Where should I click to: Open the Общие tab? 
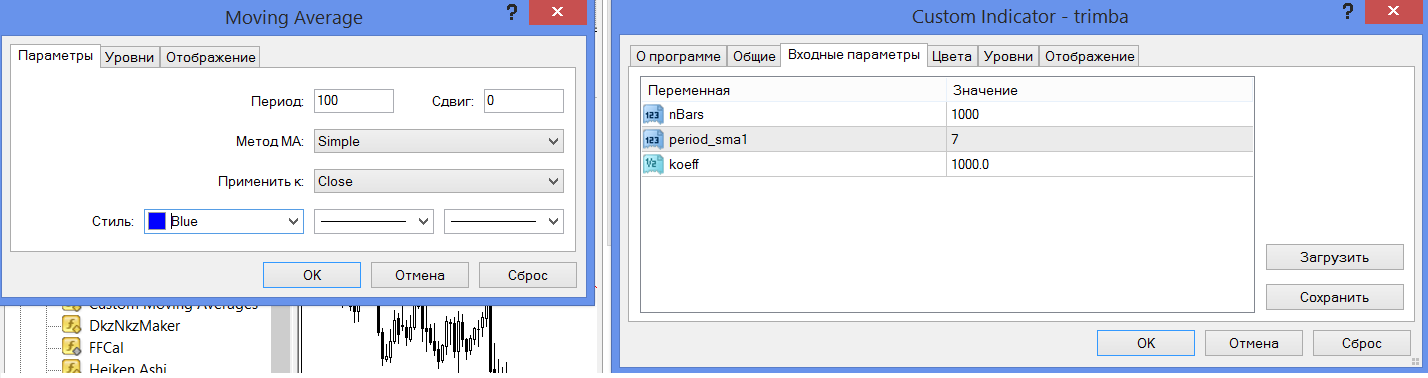tap(754, 57)
